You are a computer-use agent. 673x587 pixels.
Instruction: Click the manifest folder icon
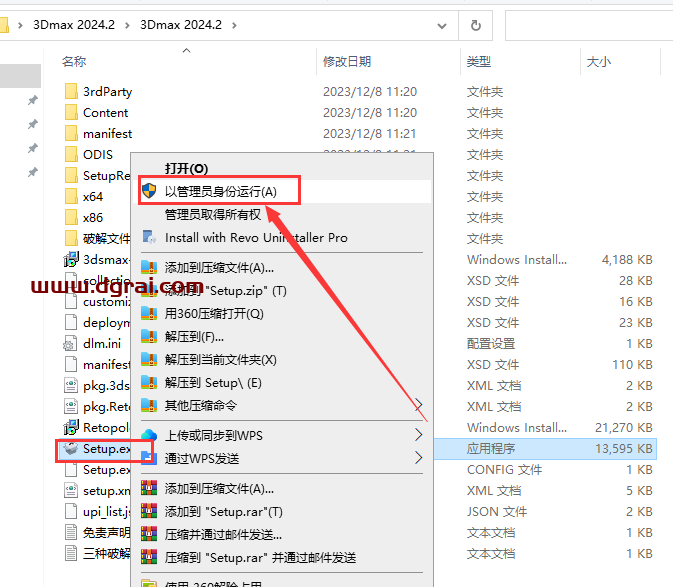coord(71,133)
